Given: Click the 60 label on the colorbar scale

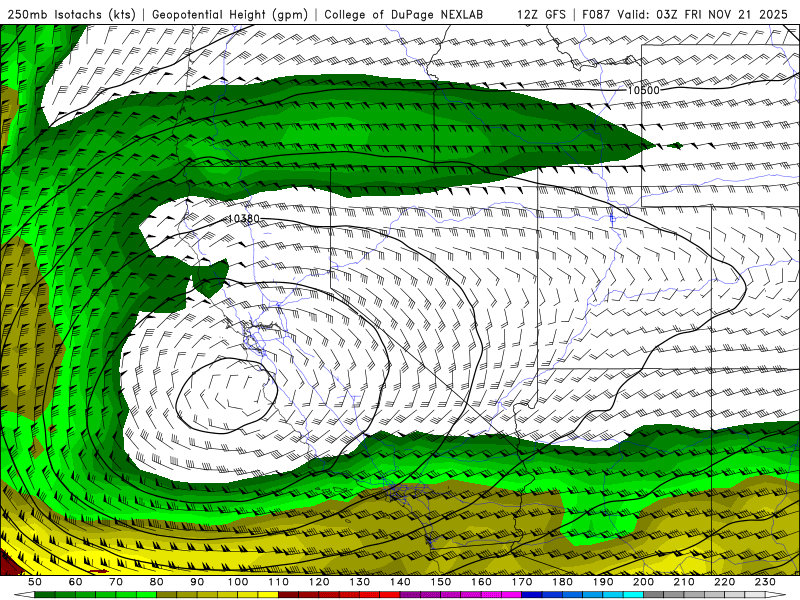Looking at the screenshot, I should click(76, 582).
